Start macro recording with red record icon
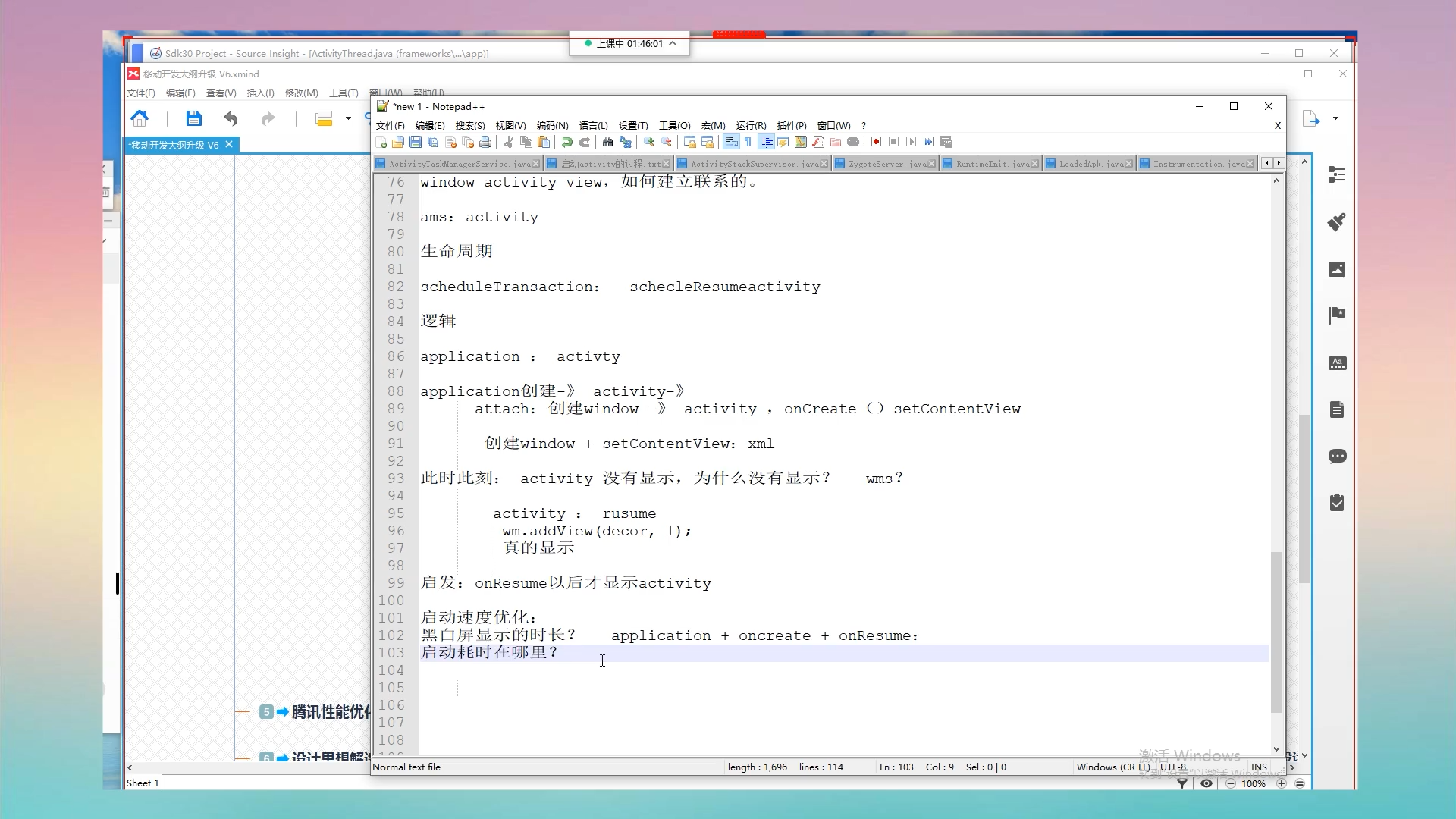The width and height of the screenshot is (1456, 819). [876, 142]
